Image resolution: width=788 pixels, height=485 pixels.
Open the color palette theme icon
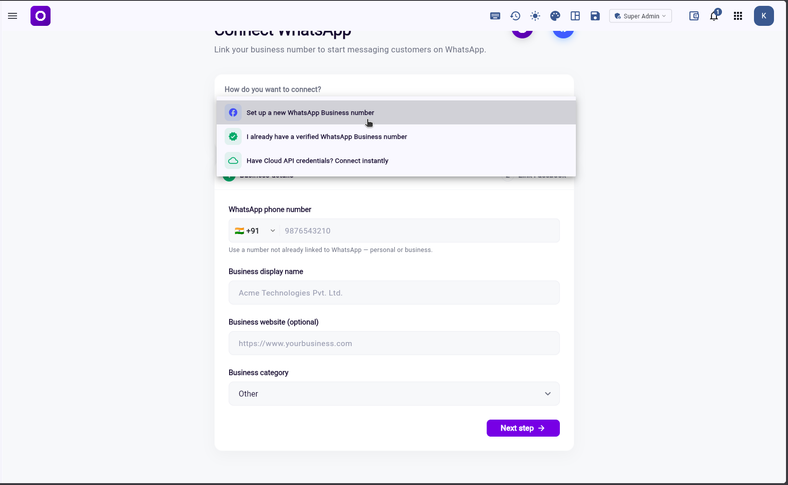555,16
